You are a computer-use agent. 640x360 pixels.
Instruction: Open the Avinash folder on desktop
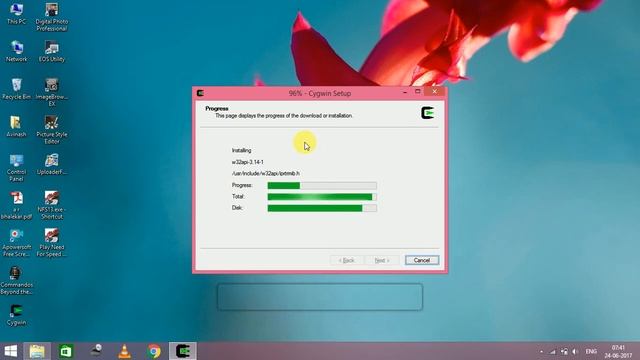pyautogui.click(x=16, y=127)
